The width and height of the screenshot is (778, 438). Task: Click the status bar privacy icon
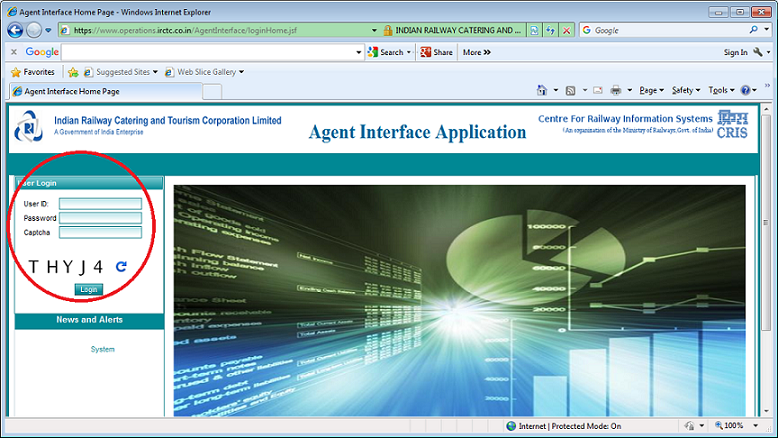pos(690,426)
